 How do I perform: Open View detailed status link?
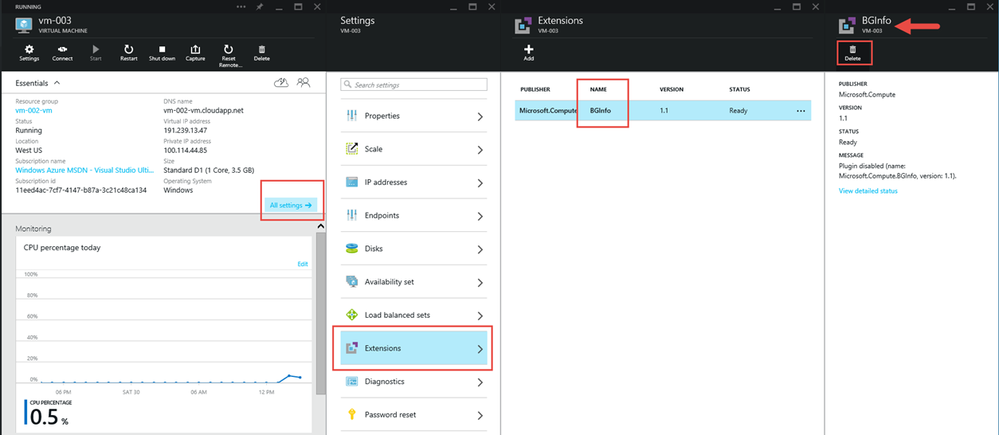point(868,190)
